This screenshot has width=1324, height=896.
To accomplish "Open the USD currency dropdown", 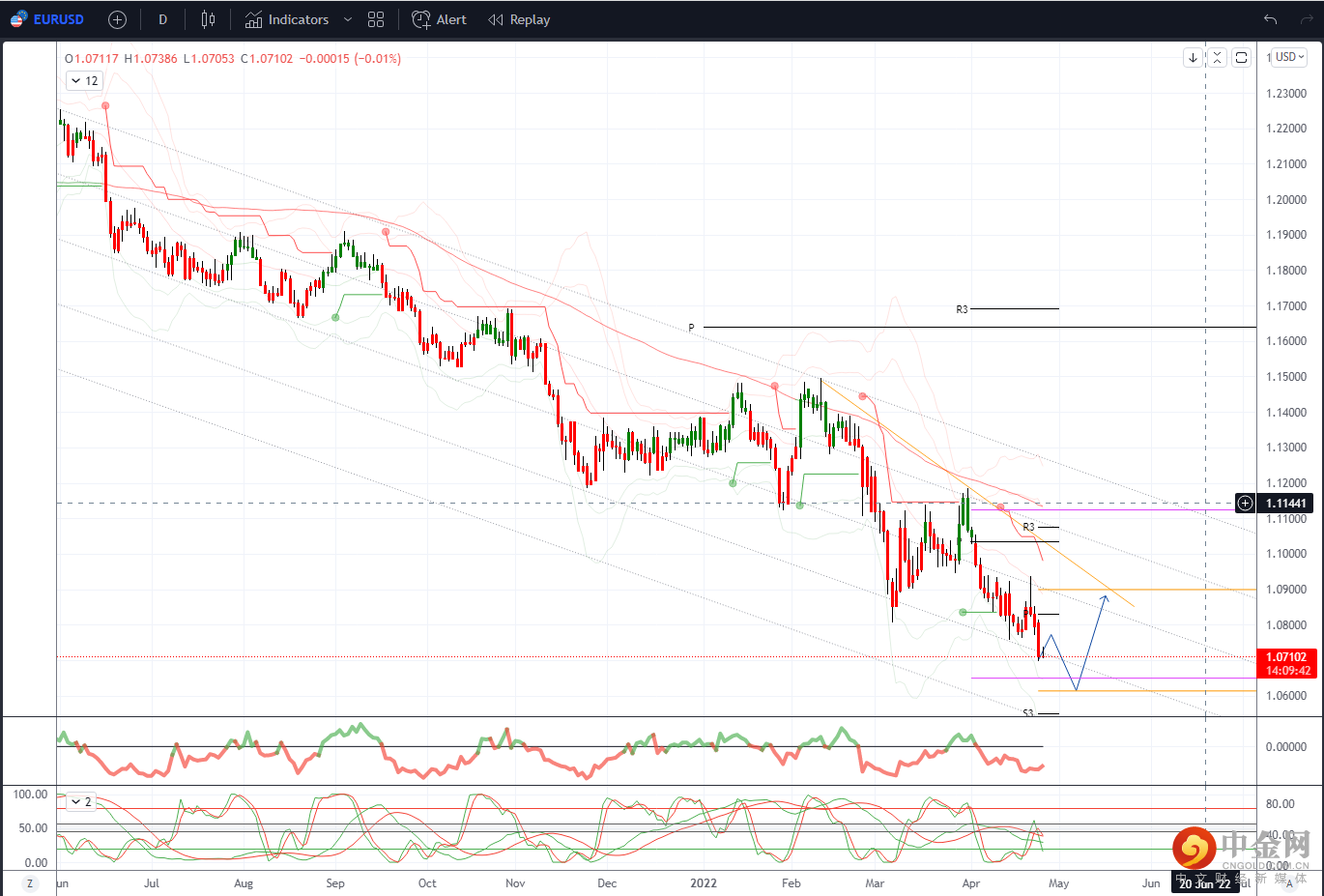I will pyautogui.click(x=1289, y=57).
